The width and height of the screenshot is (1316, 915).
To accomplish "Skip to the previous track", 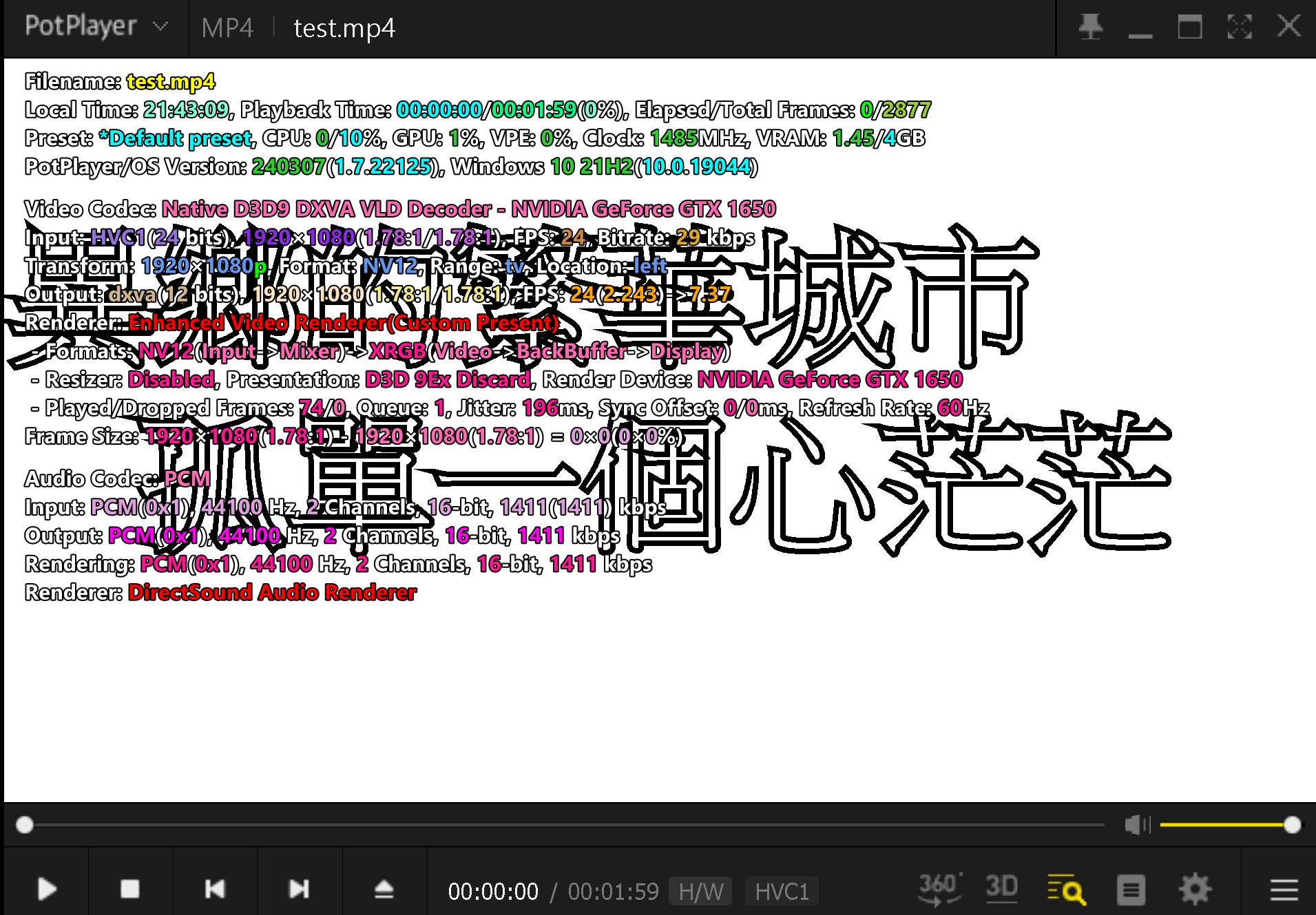I will 215,889.
